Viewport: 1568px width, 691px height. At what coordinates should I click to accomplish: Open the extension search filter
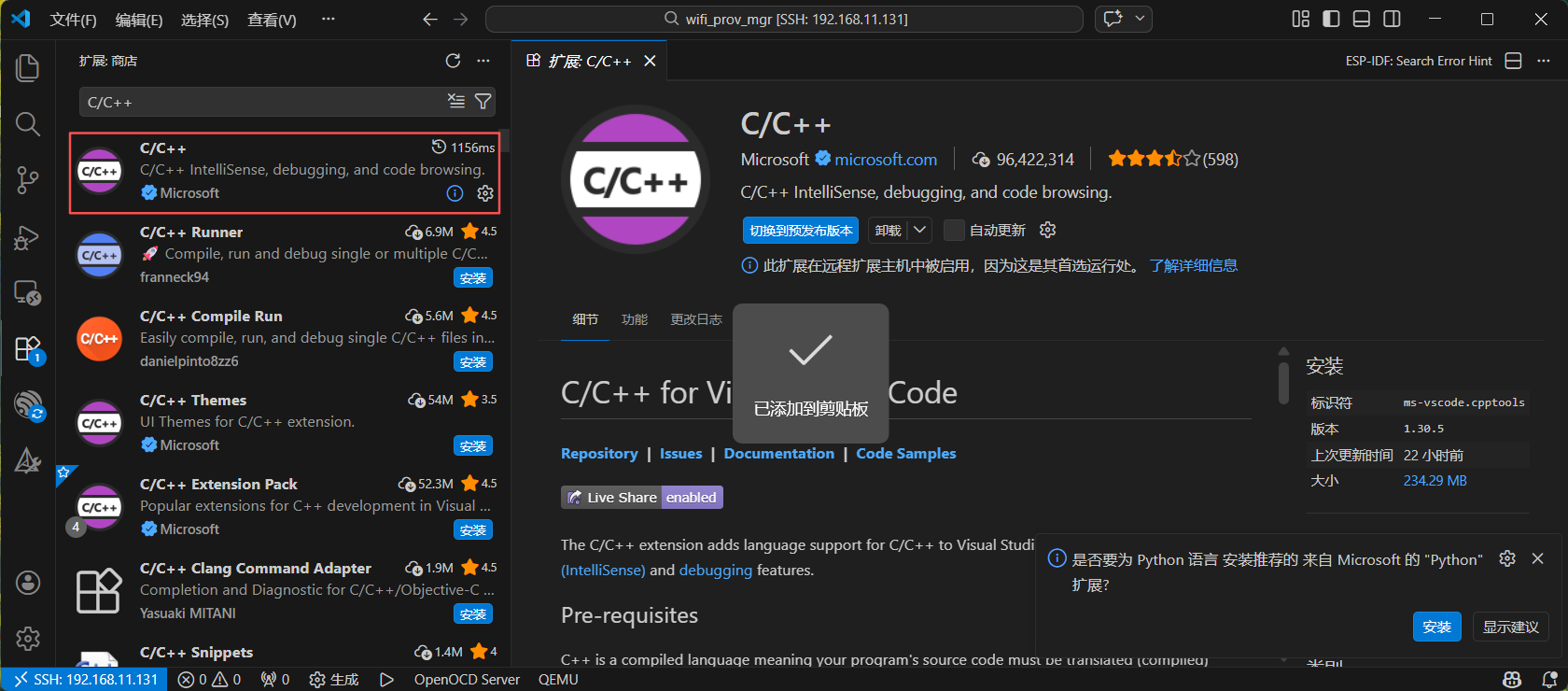point(483,101)
